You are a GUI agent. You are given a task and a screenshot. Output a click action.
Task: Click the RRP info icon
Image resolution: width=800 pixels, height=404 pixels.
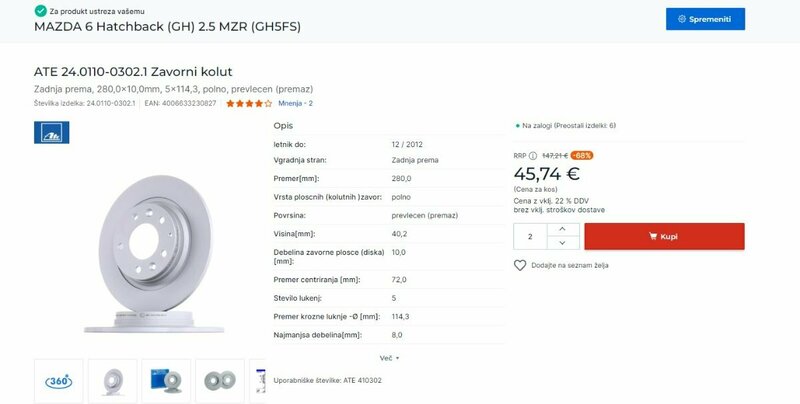coord(534,155)
